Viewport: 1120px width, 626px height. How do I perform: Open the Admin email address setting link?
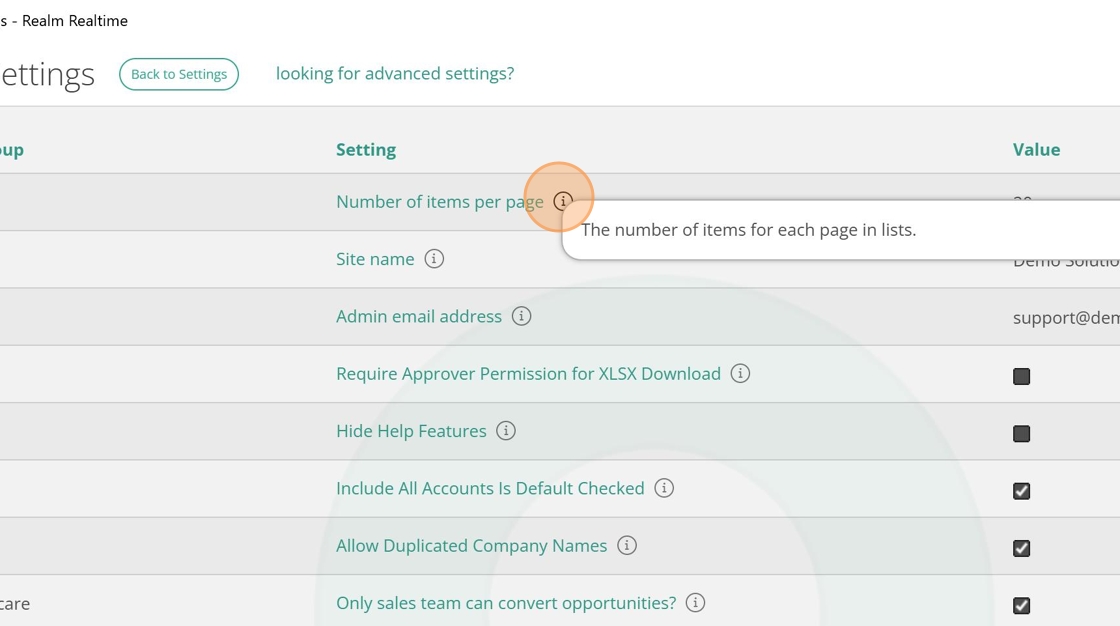pos(419,316)
